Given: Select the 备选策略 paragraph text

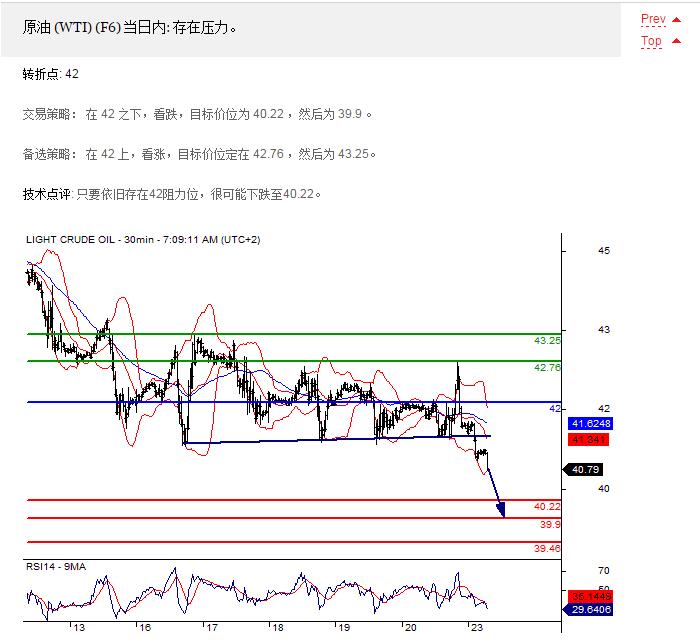Looking at the screenshot, I should coord(199,154).
